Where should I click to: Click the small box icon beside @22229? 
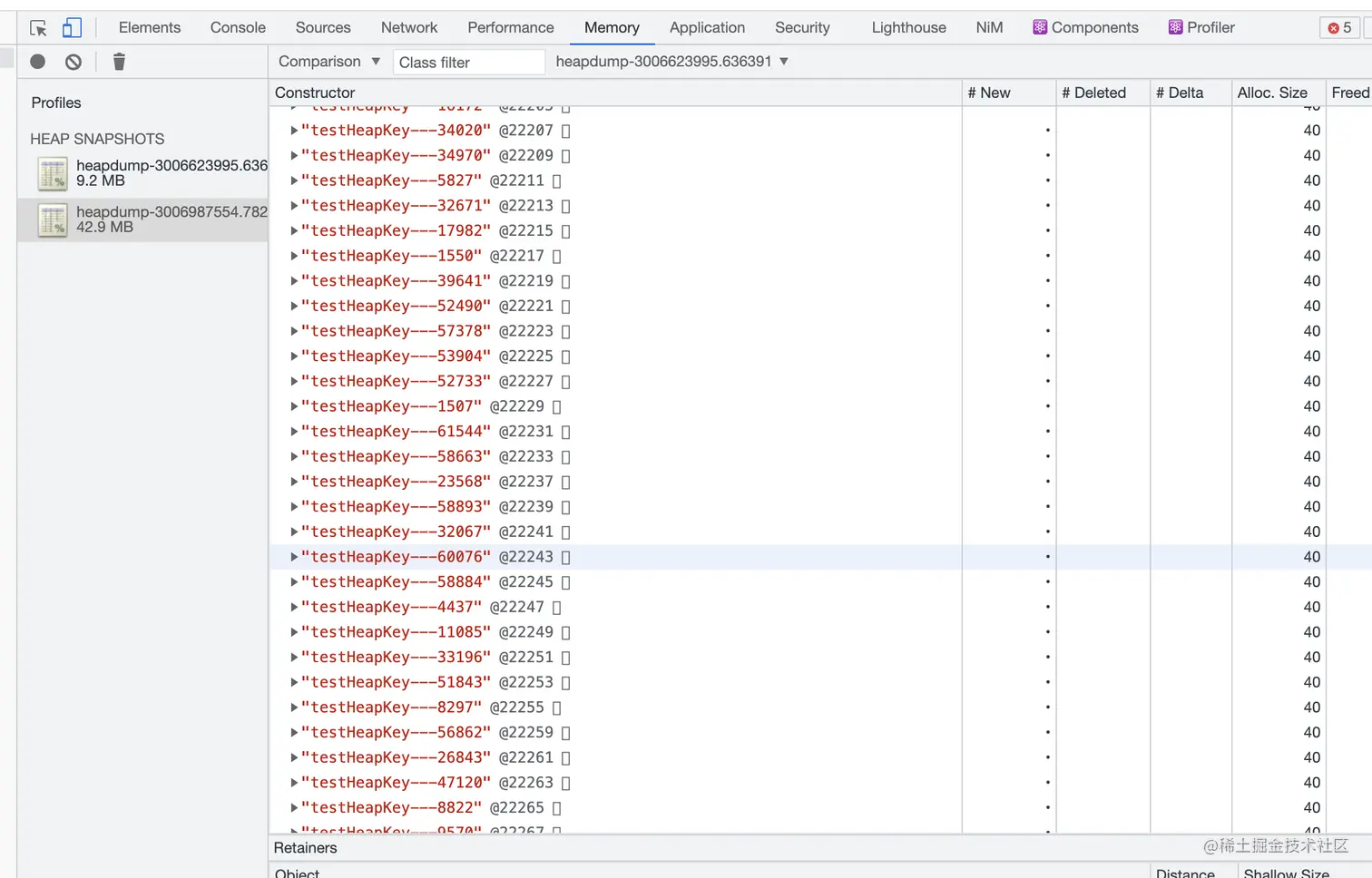pos(557,406)
